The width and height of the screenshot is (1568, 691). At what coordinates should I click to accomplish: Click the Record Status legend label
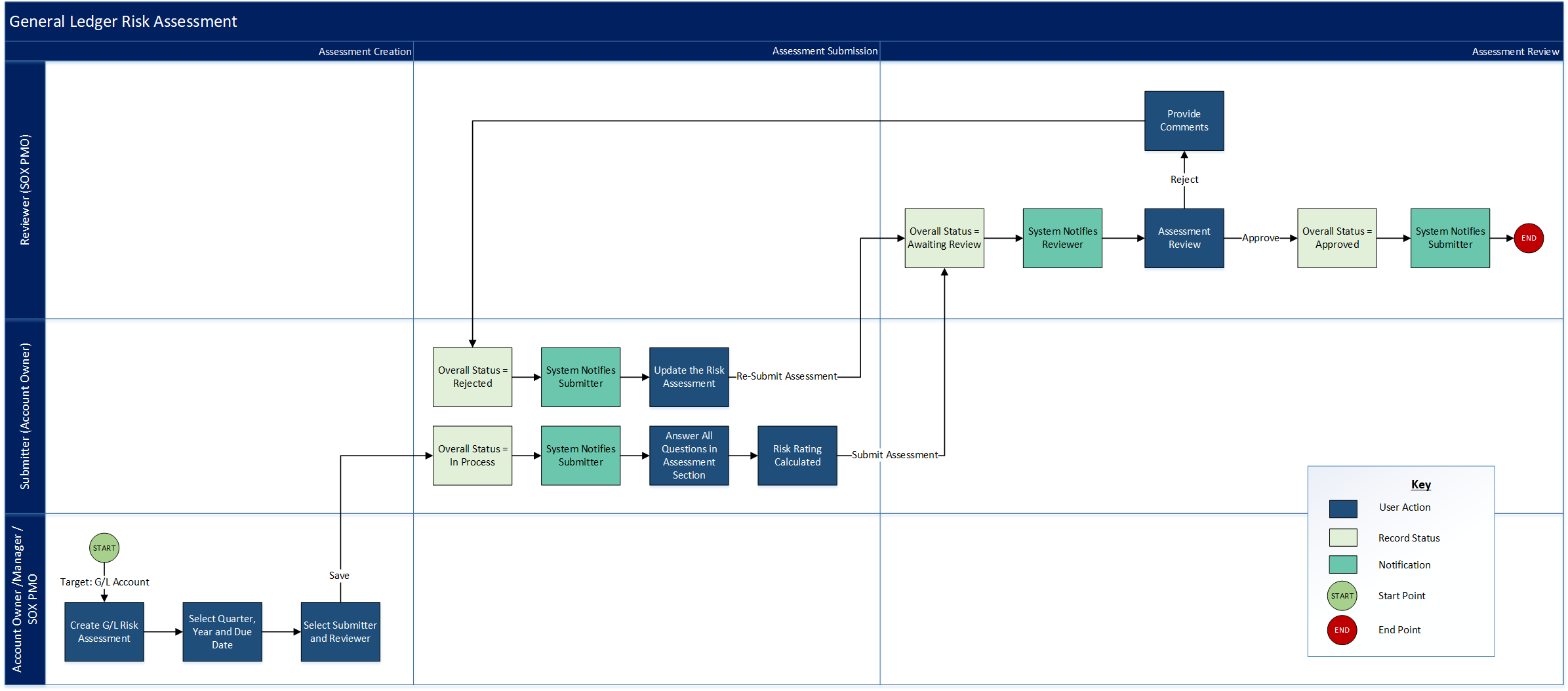tap(1409, 538)
